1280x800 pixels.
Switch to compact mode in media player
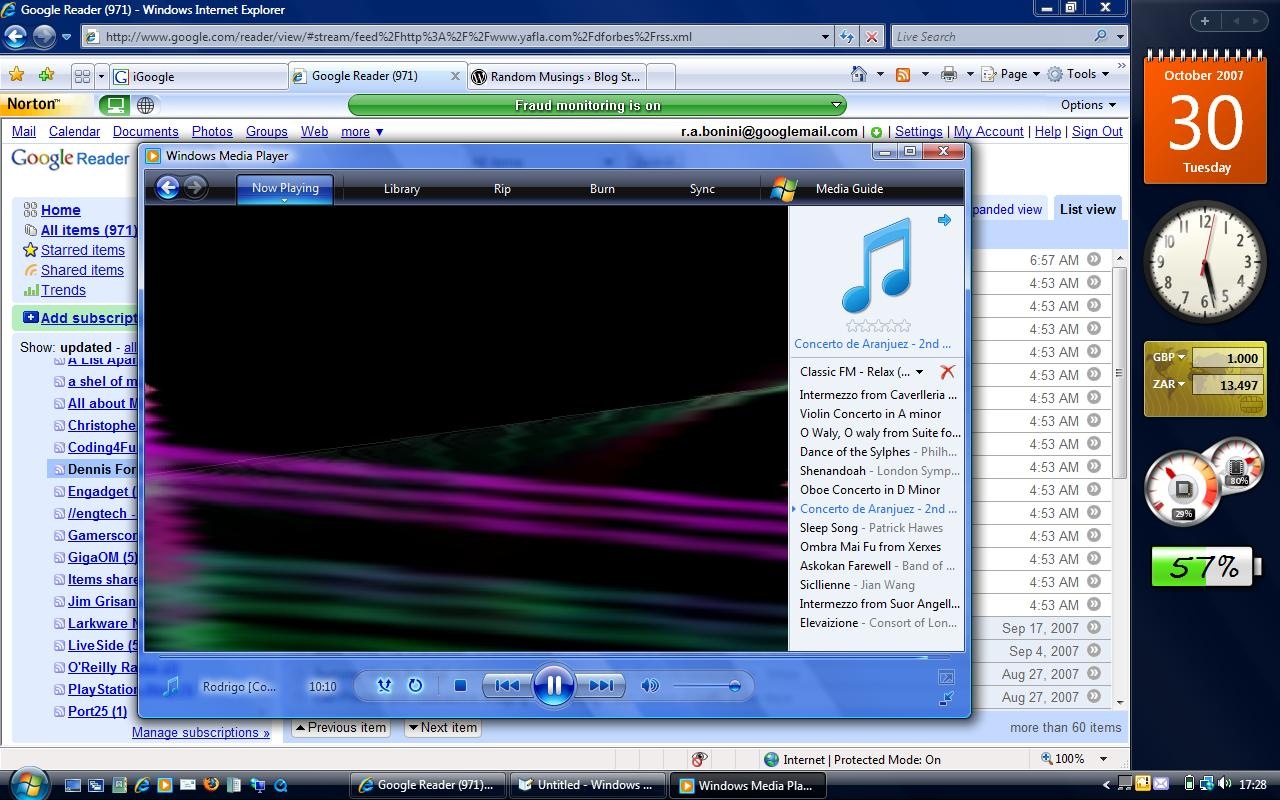tap(946, 699)
